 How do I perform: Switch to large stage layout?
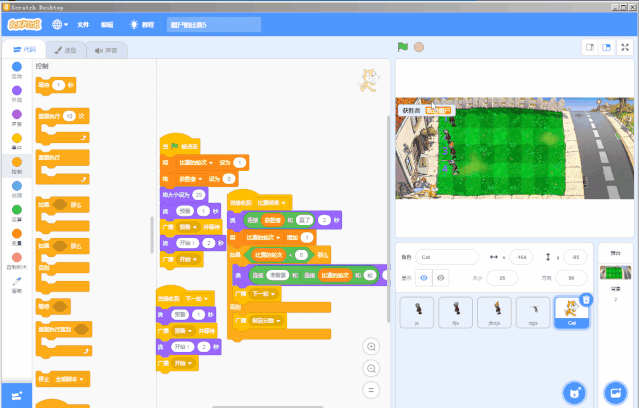(x=606, y=47)
